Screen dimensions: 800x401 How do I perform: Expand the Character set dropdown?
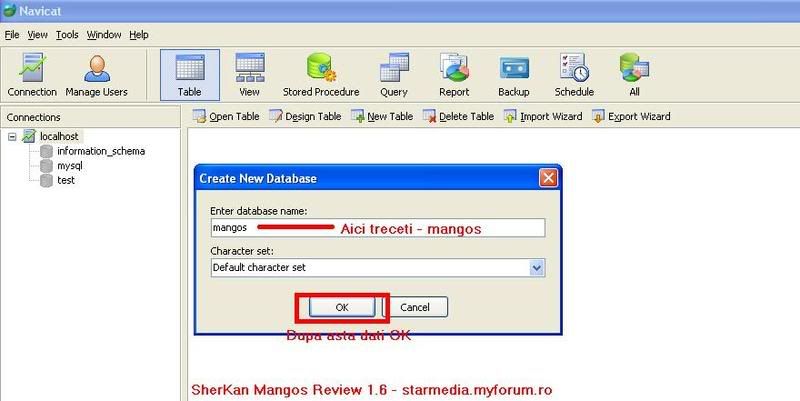click(537, 268)
